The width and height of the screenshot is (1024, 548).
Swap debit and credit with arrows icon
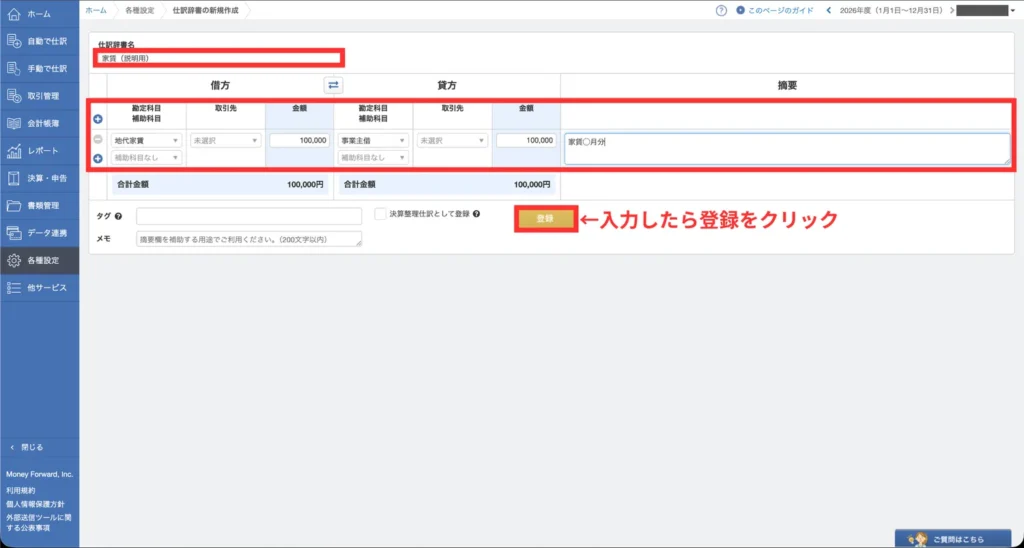click(333, 85)
